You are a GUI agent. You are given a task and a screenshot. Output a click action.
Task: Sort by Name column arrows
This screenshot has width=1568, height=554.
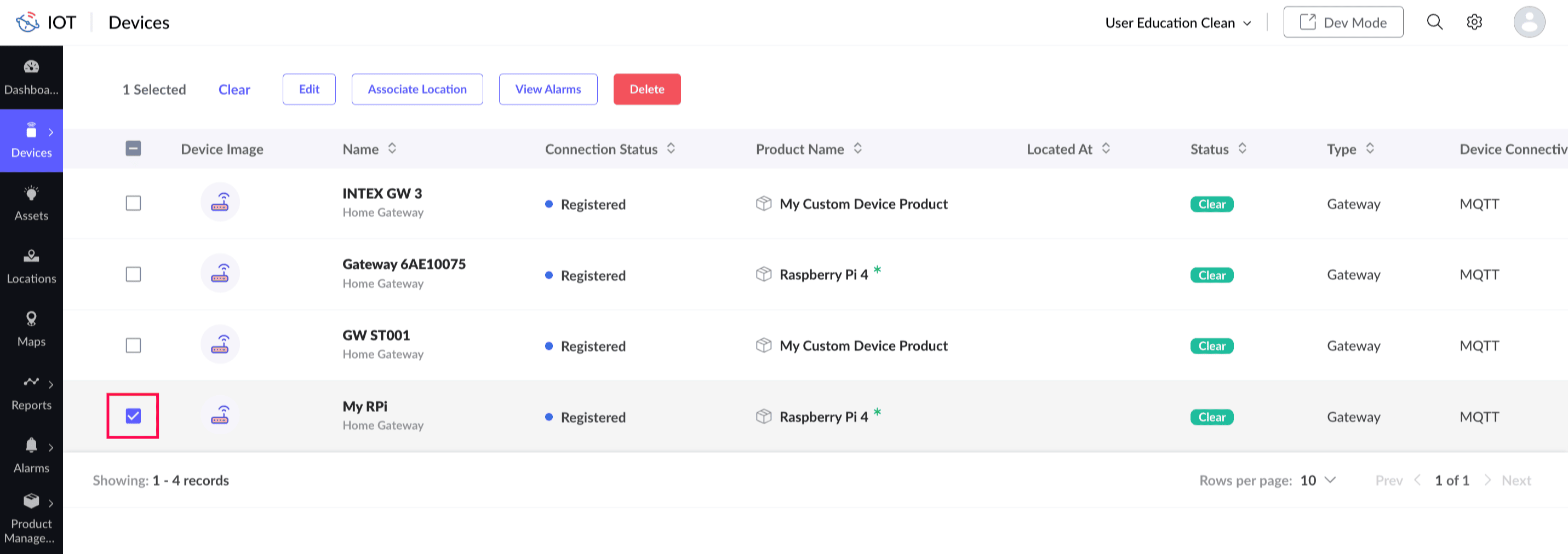(x=393, y=148)
